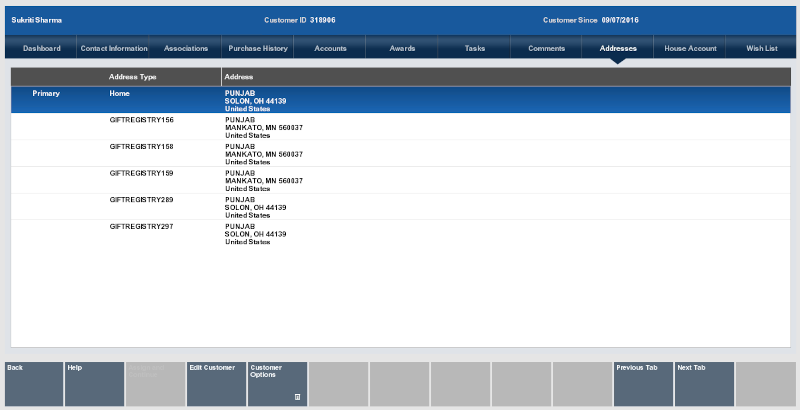Click the Customer ID 318906 text
This screenshot has width=800, height=410.
click(x=299, y=20)
